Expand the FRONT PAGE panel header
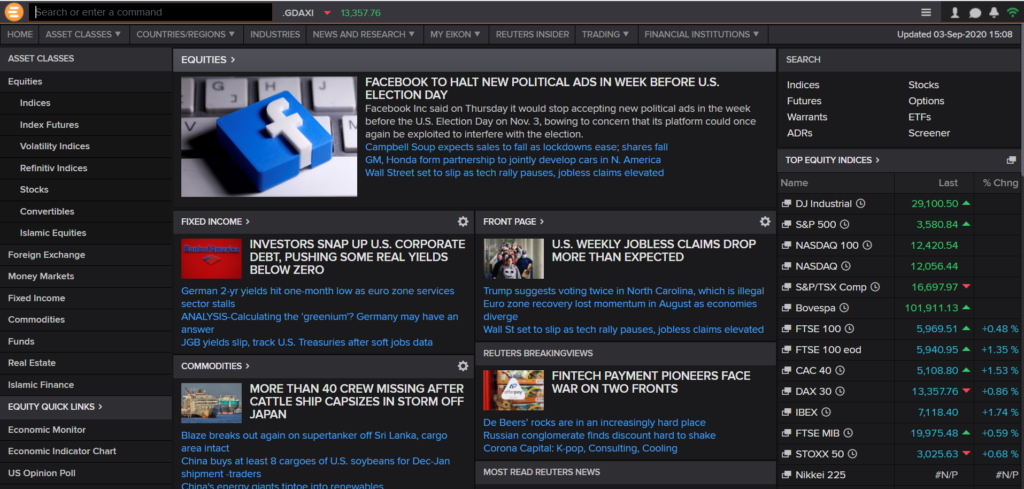 513,222
